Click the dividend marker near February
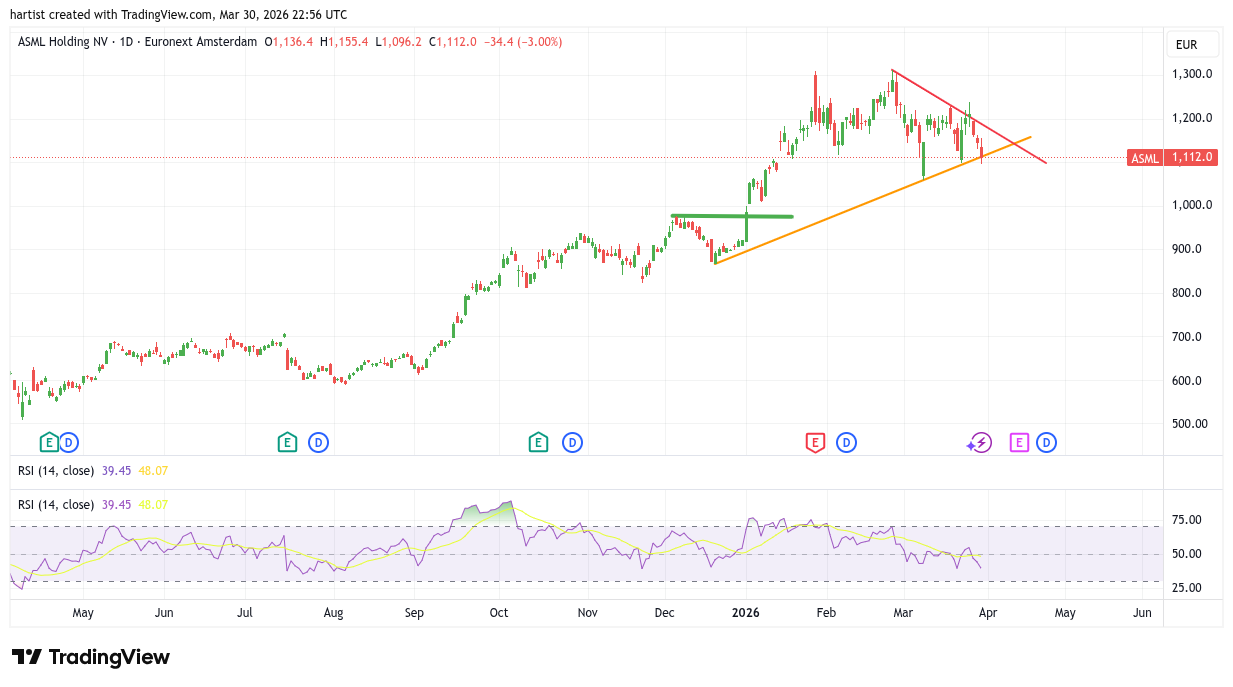 point(846,442)
